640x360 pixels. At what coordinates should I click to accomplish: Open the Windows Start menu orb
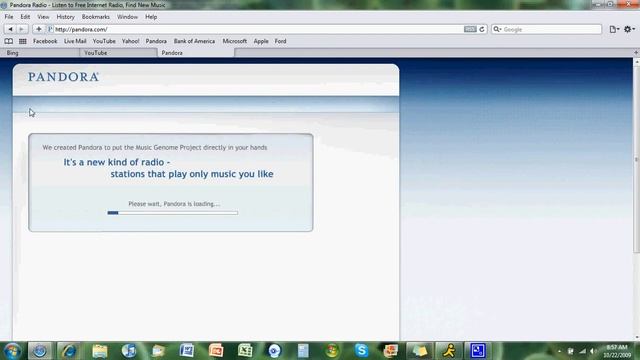(x=12, y=351)
